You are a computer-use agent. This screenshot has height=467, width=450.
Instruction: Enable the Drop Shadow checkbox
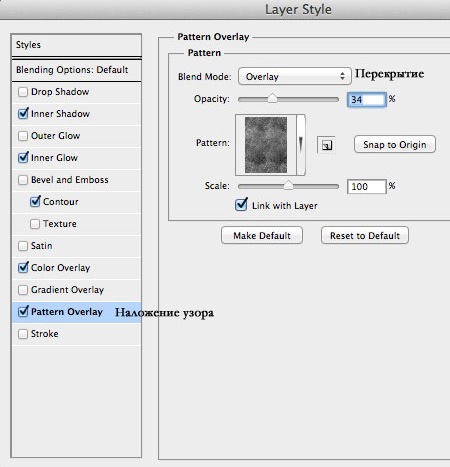[x=23, y=92]
